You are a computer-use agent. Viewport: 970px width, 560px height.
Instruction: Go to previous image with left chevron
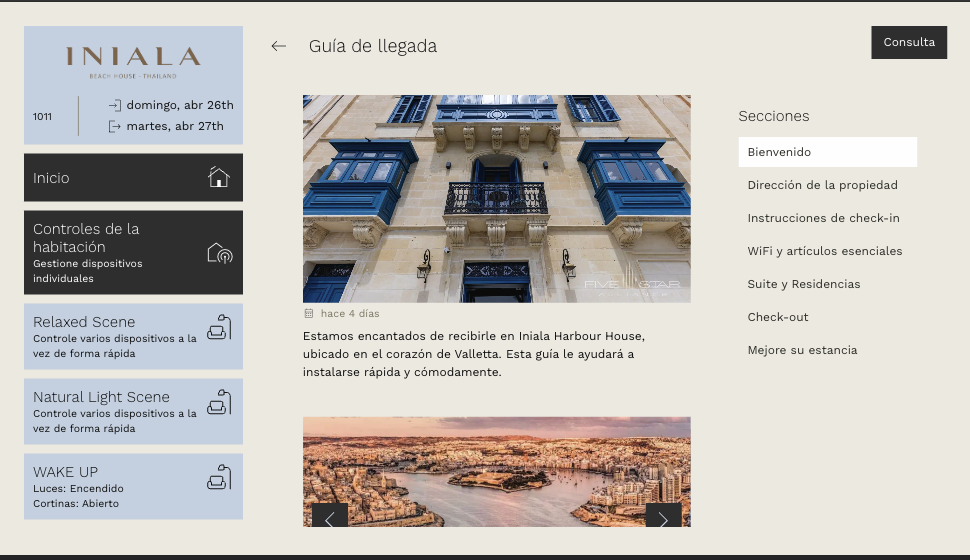pos(330,515)
